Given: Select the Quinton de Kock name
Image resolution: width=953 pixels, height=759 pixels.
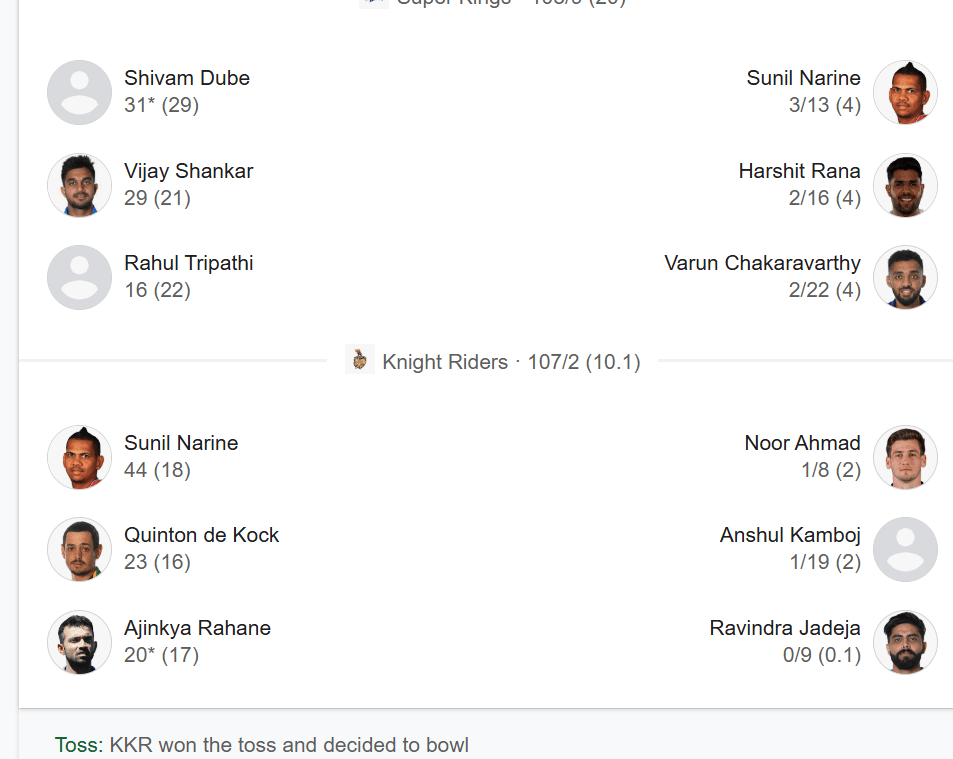Looking at the screenshot, I should 202,535.
